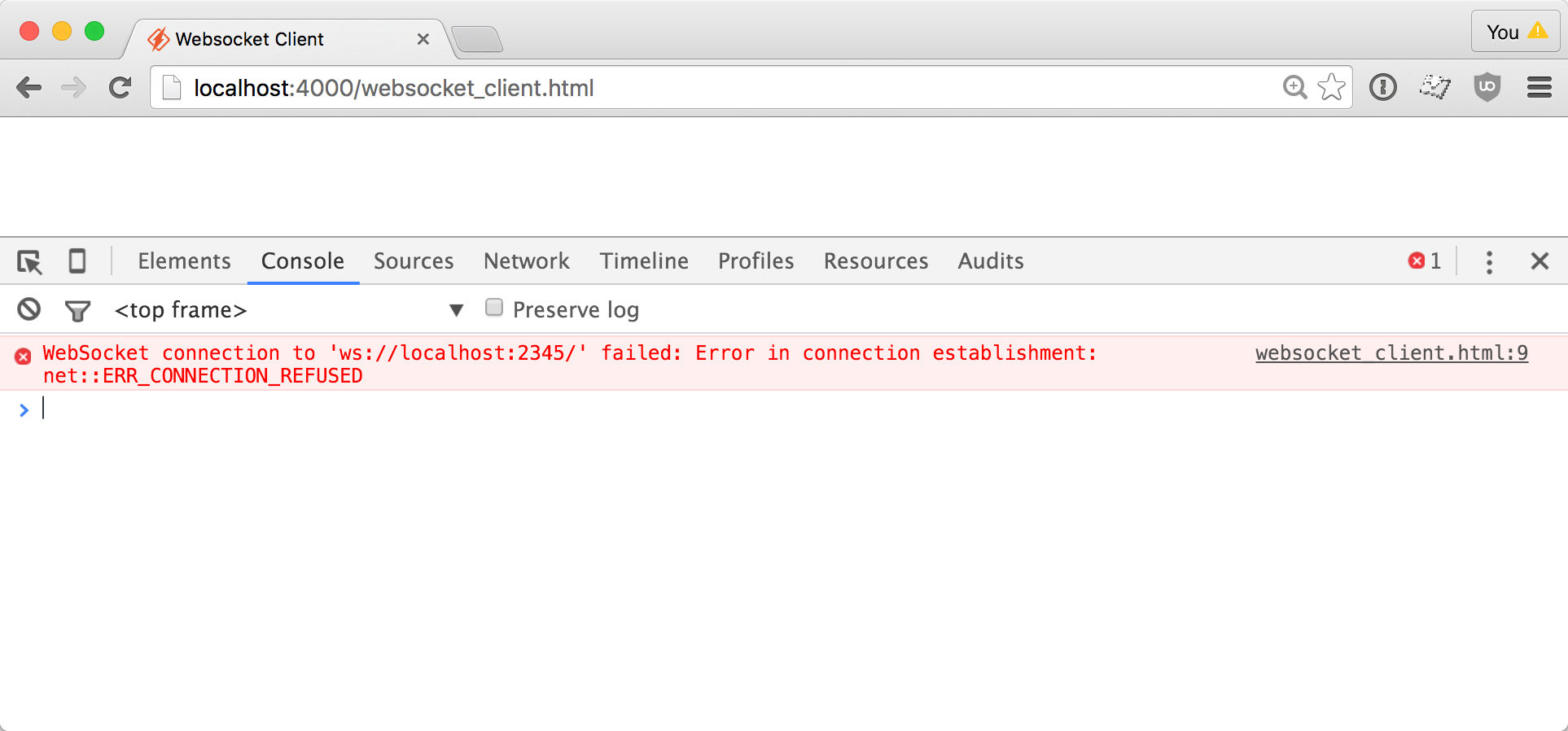The width and height of the screenshot is (1568, 731).
Task: Clear the console output
Action: [x=28, y=309]
